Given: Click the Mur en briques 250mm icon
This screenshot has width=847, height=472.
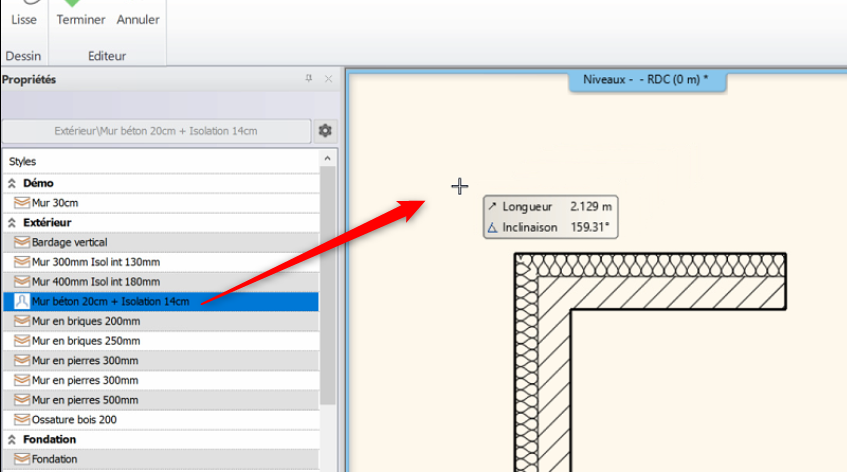Looking at the screenshot, I should [x=22, y=341].
